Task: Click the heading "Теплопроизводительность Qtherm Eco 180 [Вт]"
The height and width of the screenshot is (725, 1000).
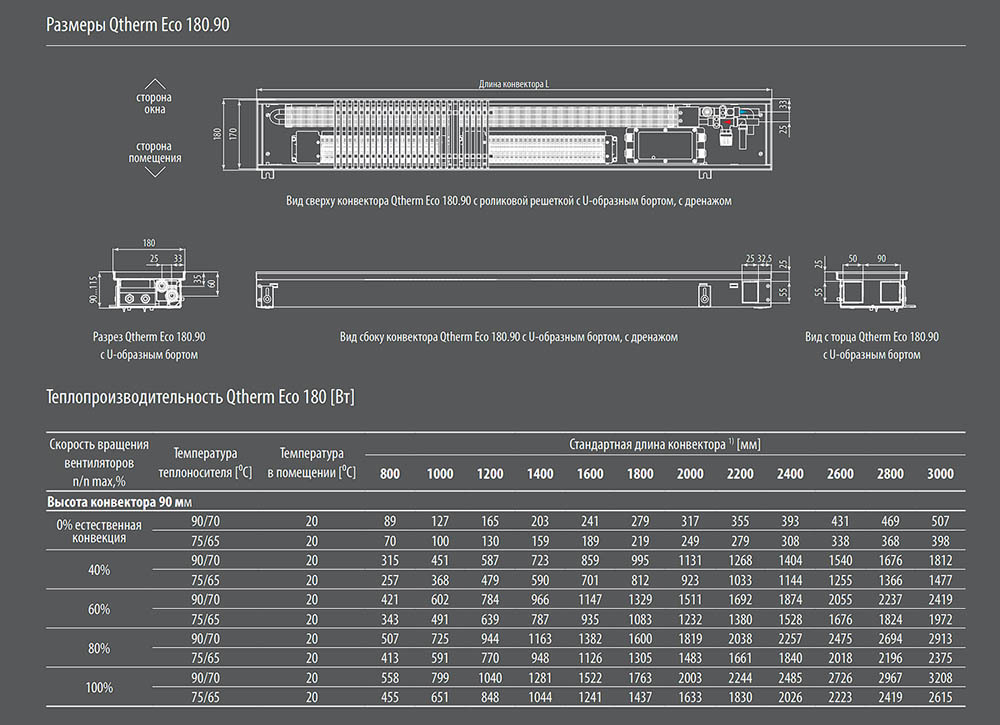Action: (200, 397)
